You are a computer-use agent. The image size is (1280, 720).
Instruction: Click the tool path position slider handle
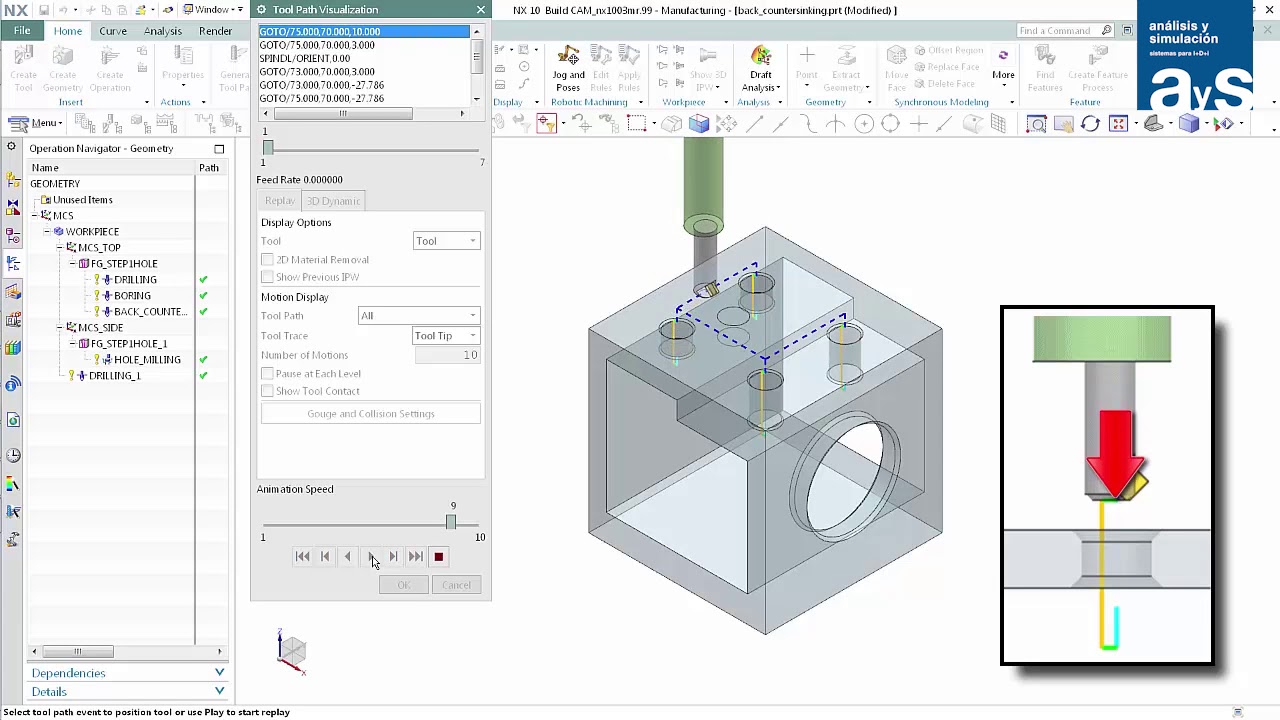click(268, 149)
